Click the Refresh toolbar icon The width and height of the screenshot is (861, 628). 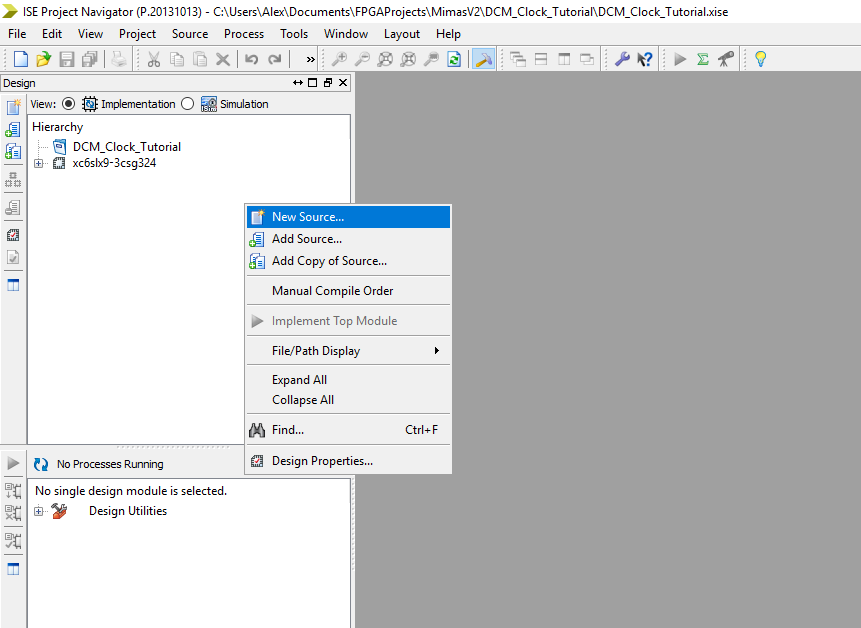click(454, 59)
